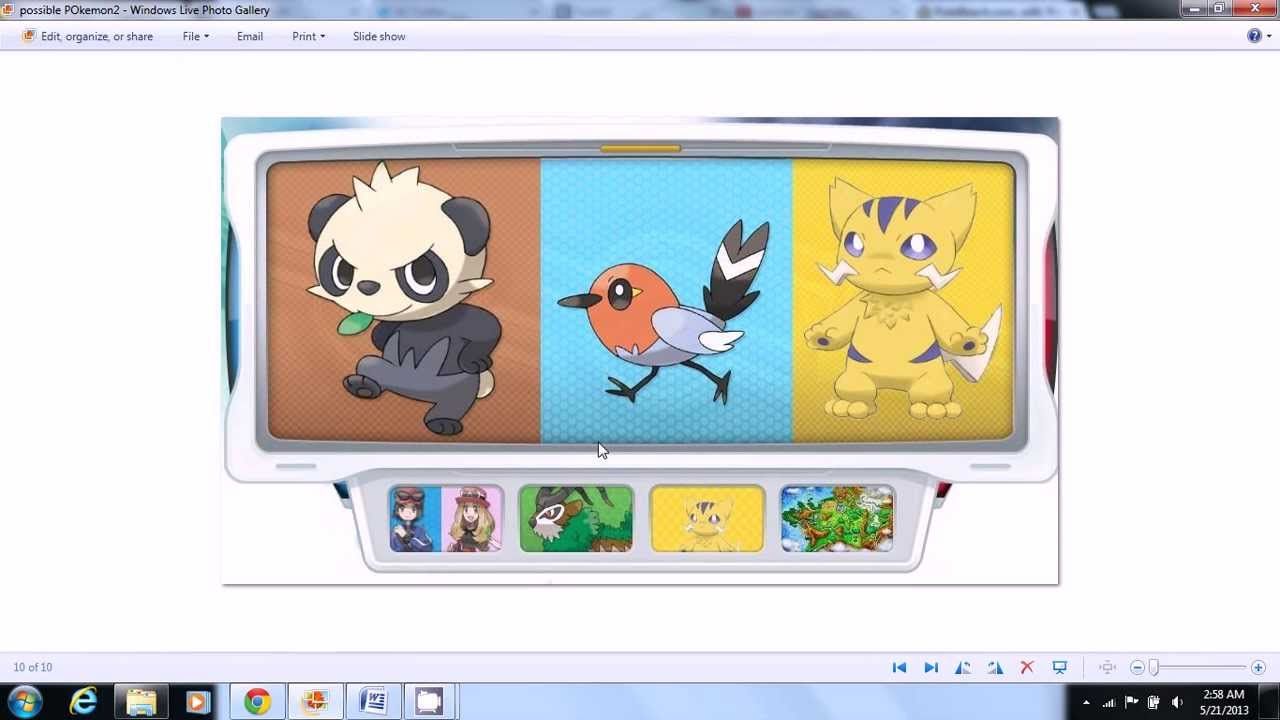Viewport: 1280px width, 720px height.
Task: Open the Help icon in toolbar
Action: click(x=1254, y=36)
